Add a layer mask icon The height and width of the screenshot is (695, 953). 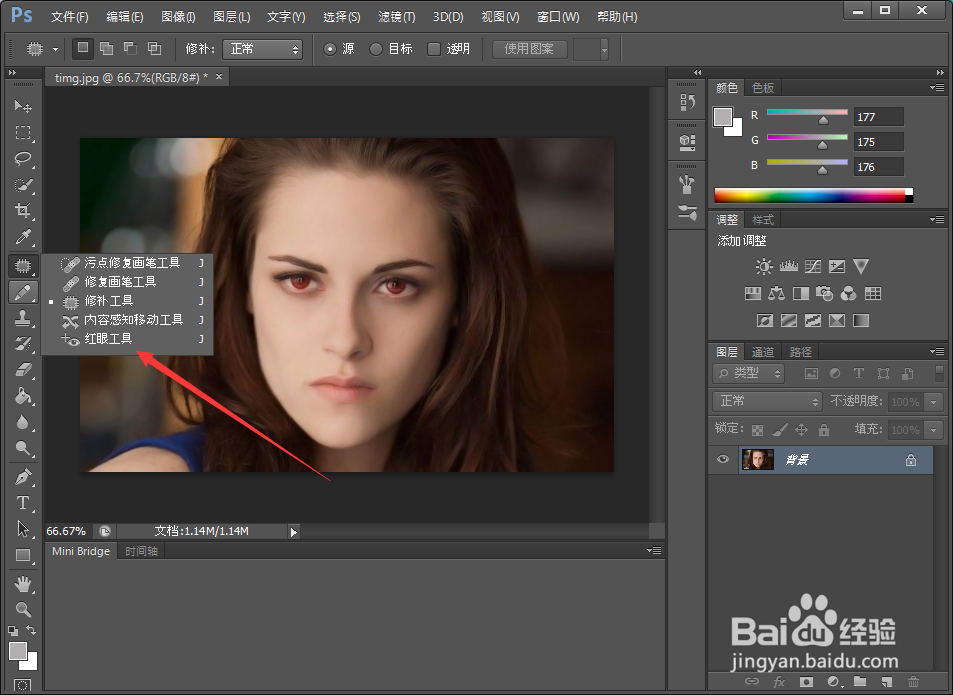point(807,682)
